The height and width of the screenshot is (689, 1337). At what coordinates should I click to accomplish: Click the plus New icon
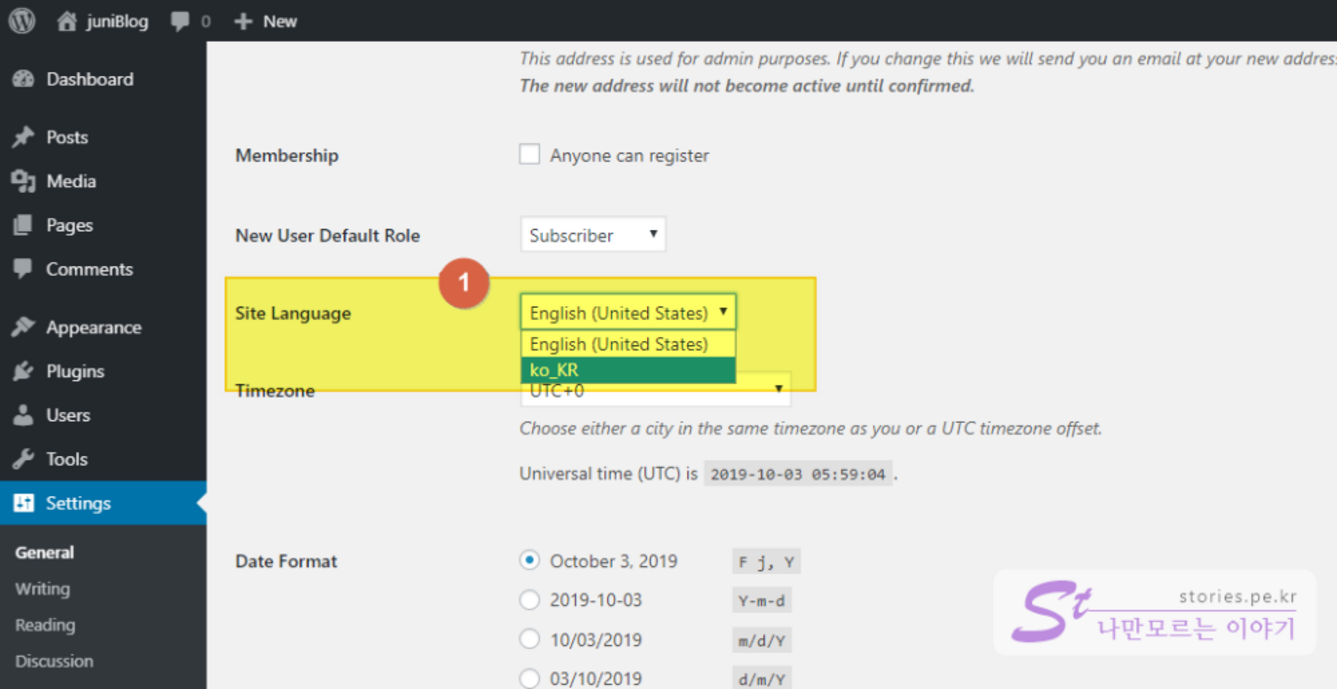[x=243, y=21]
